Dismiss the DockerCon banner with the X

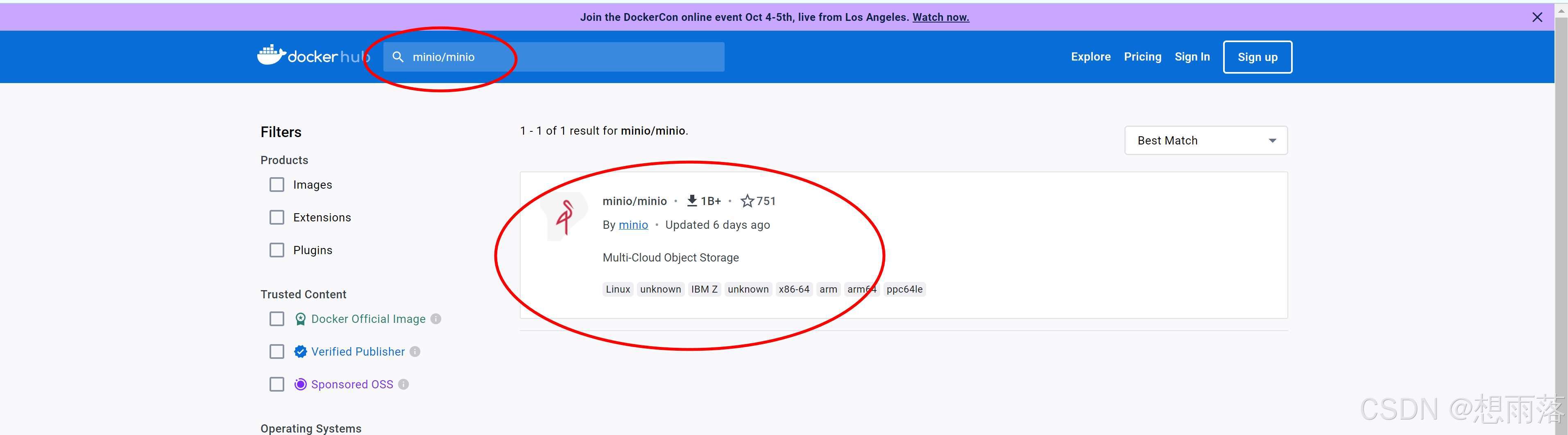(1537, 17)
